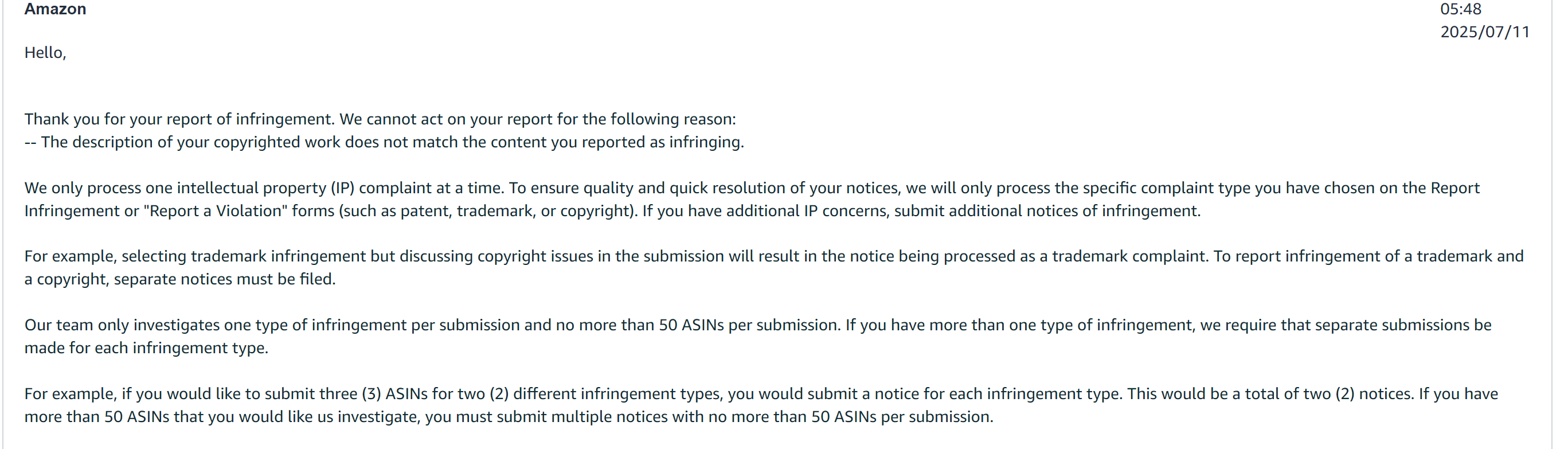Click the quoted "Report a Violation" text

pos(216,211)
